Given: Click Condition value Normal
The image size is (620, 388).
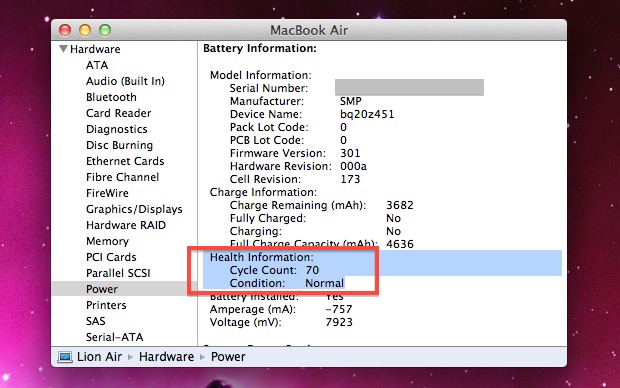Looking at the screenshot, I should point(324,283).
